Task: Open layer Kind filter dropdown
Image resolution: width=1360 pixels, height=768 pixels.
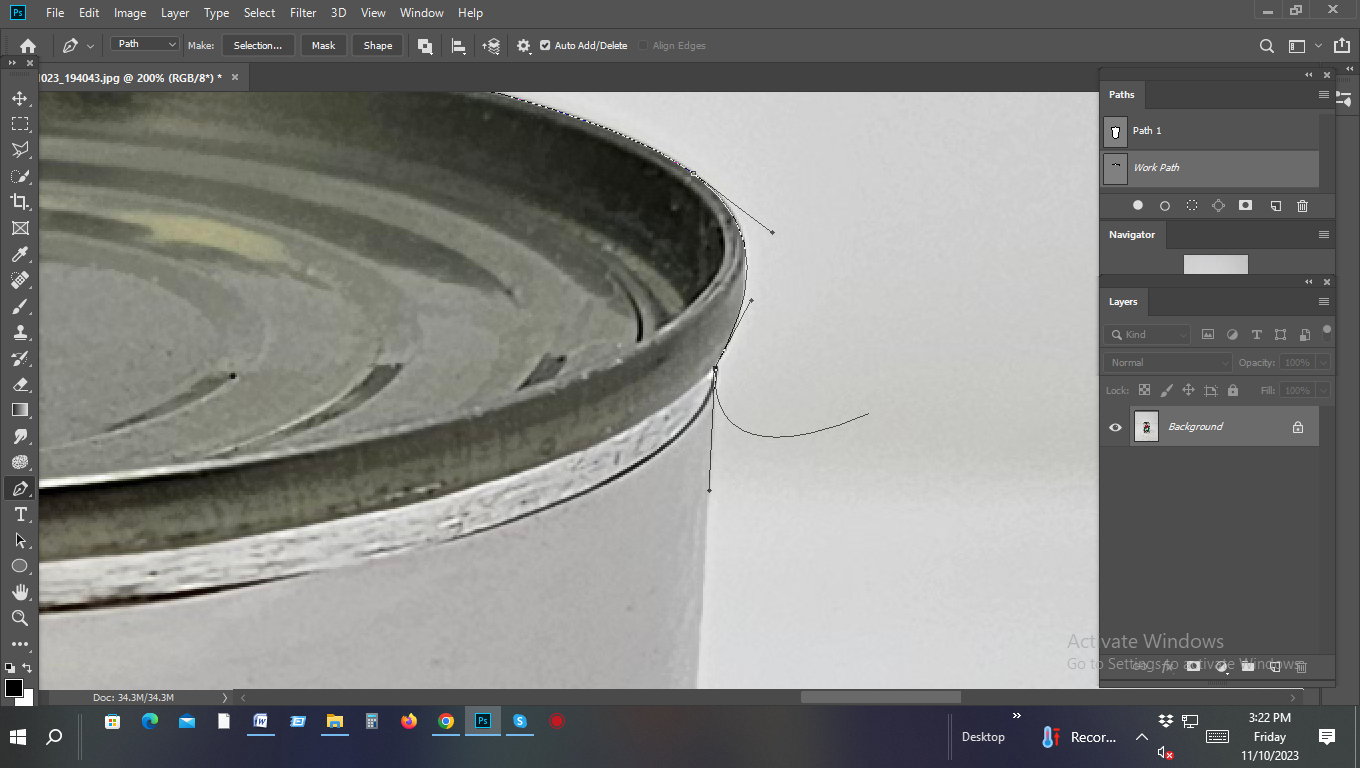Action: [1148, 334]
